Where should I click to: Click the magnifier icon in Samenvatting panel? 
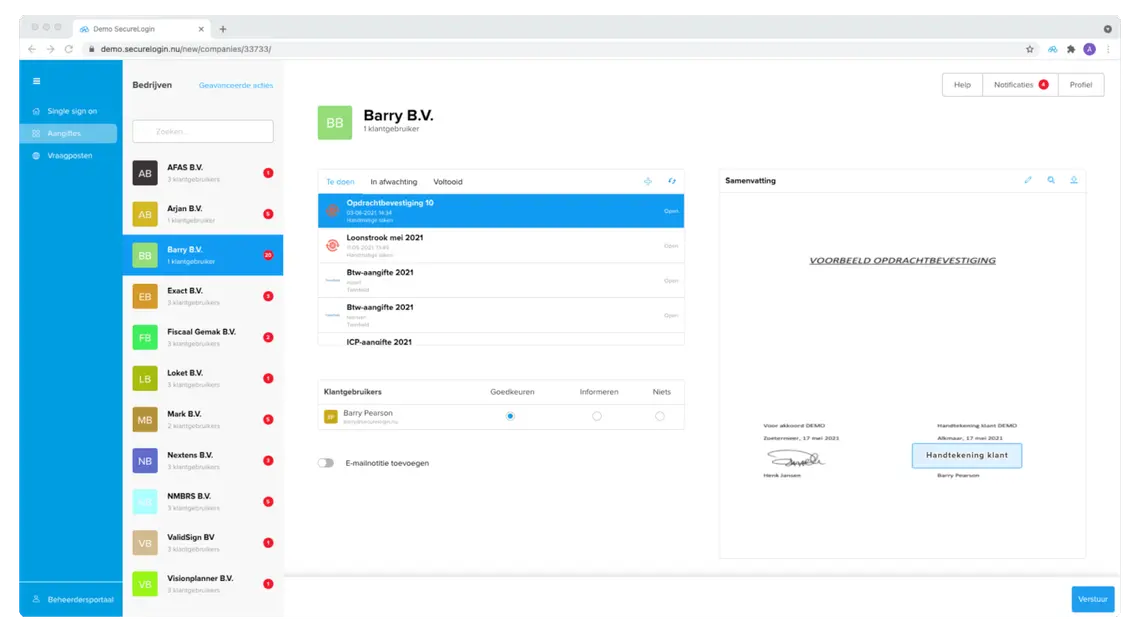click(x=1051, y=181)
